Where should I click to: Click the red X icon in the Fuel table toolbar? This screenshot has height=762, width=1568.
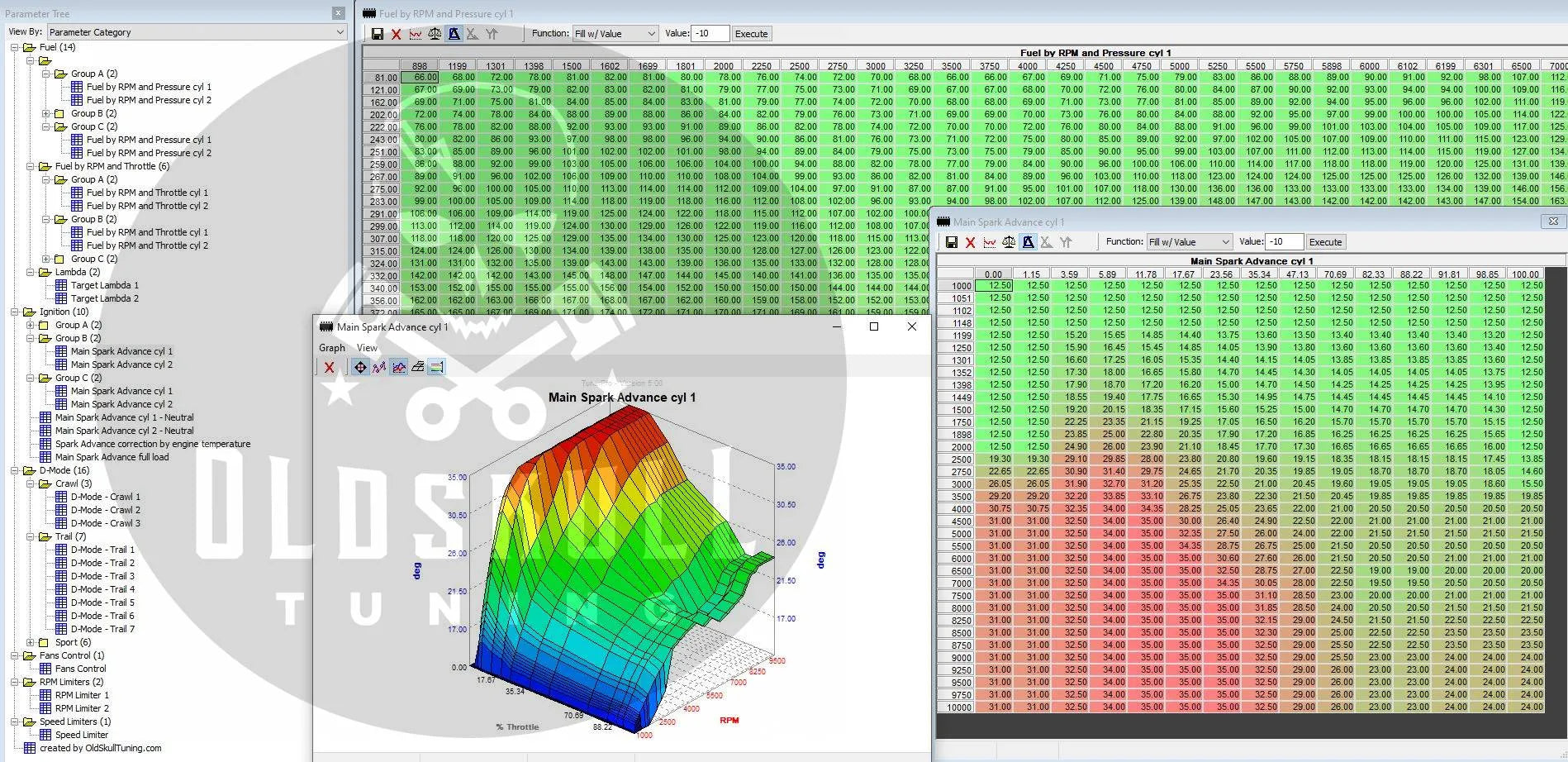pos(397,34)
